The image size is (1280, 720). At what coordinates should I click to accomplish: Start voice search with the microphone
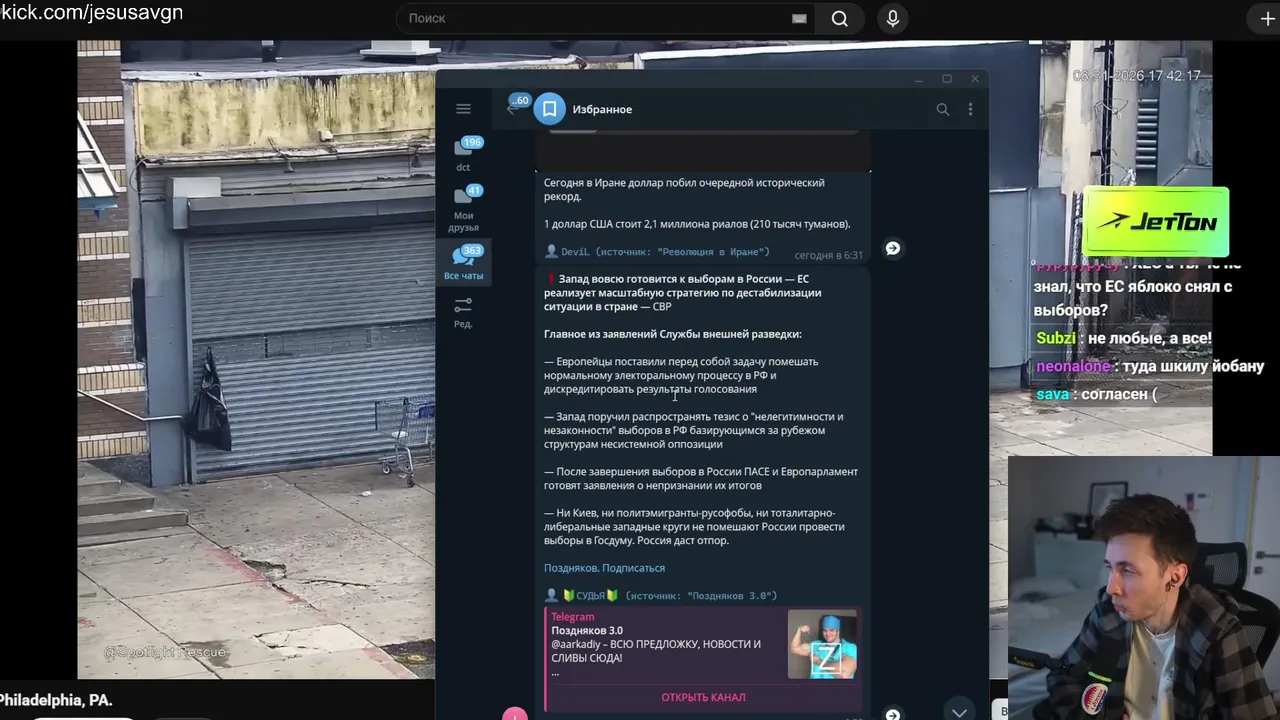893,18
